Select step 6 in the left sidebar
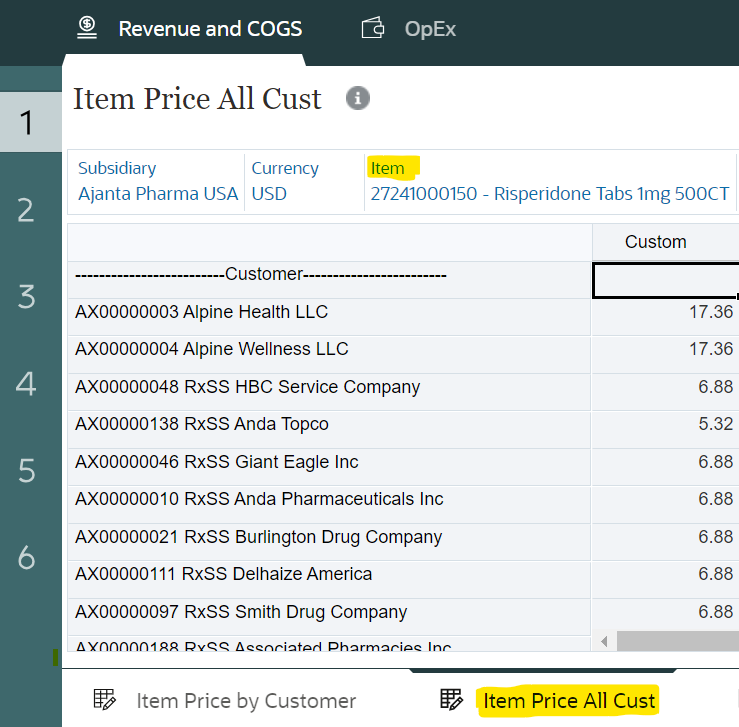Screen dimensions: 739x727 (27, 557)
